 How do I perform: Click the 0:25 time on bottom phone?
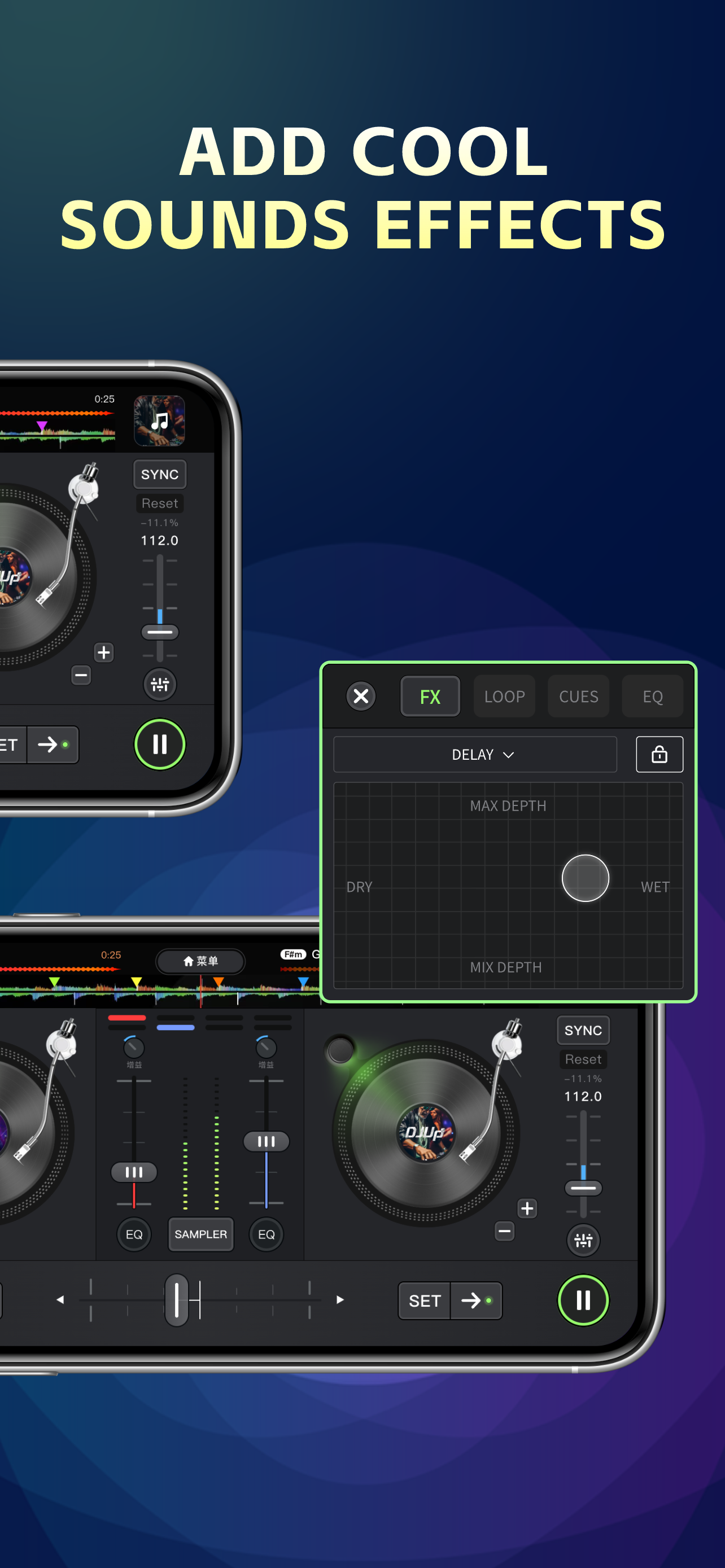coord(111,955)
